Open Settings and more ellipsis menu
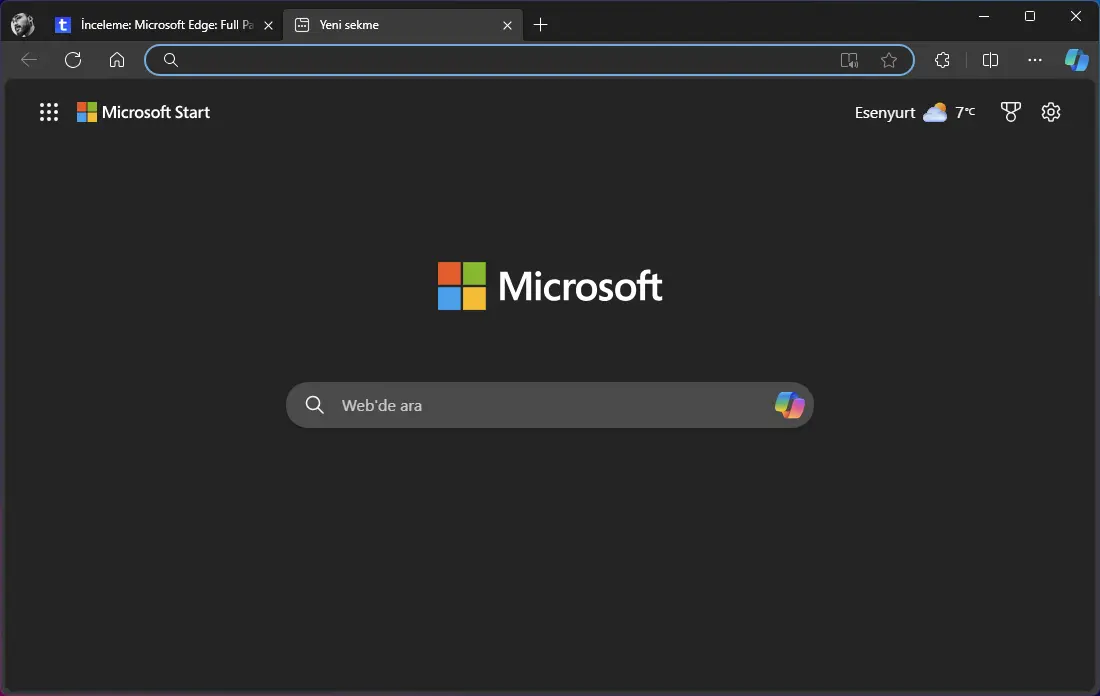 tap(1035, 60)
